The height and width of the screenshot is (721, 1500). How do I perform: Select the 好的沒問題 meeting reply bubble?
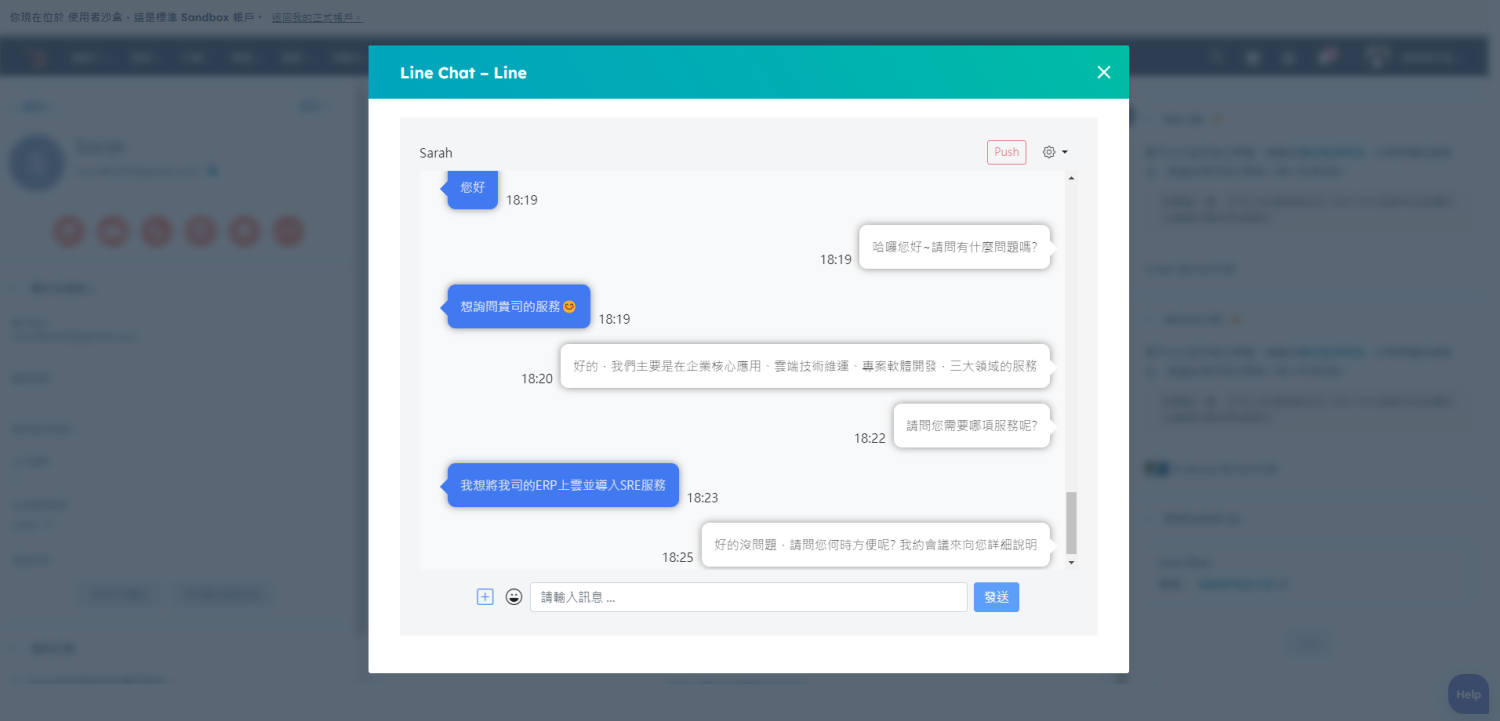[x=875, y=545]
